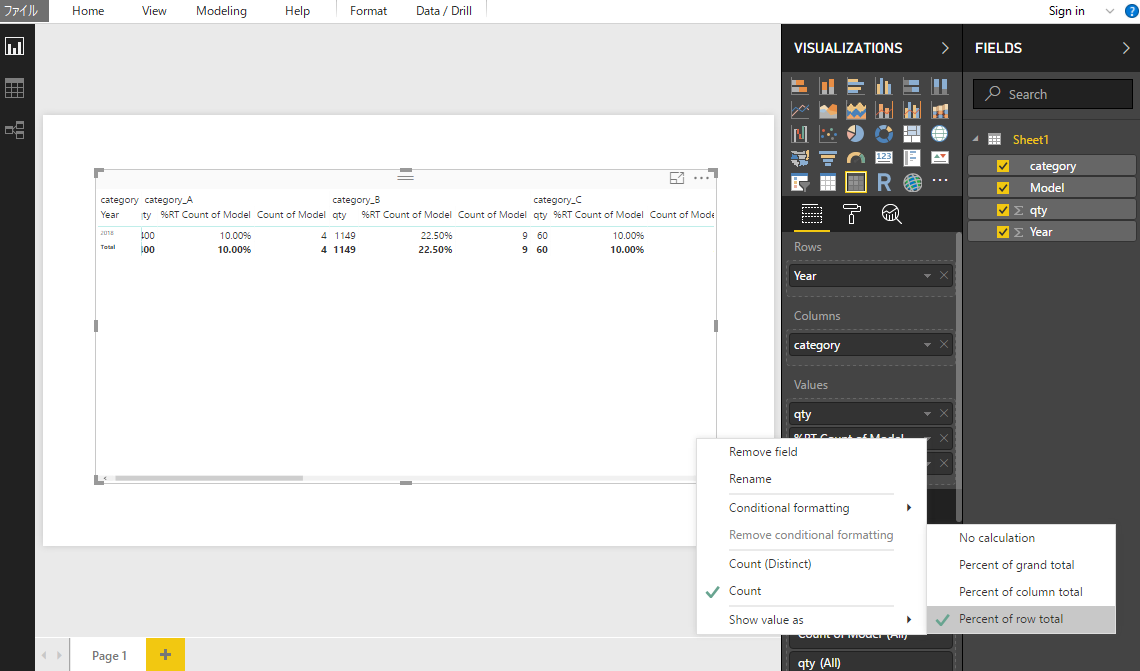Toggle the qty field checkbox
The image size is (1140, 671).
1003,210
